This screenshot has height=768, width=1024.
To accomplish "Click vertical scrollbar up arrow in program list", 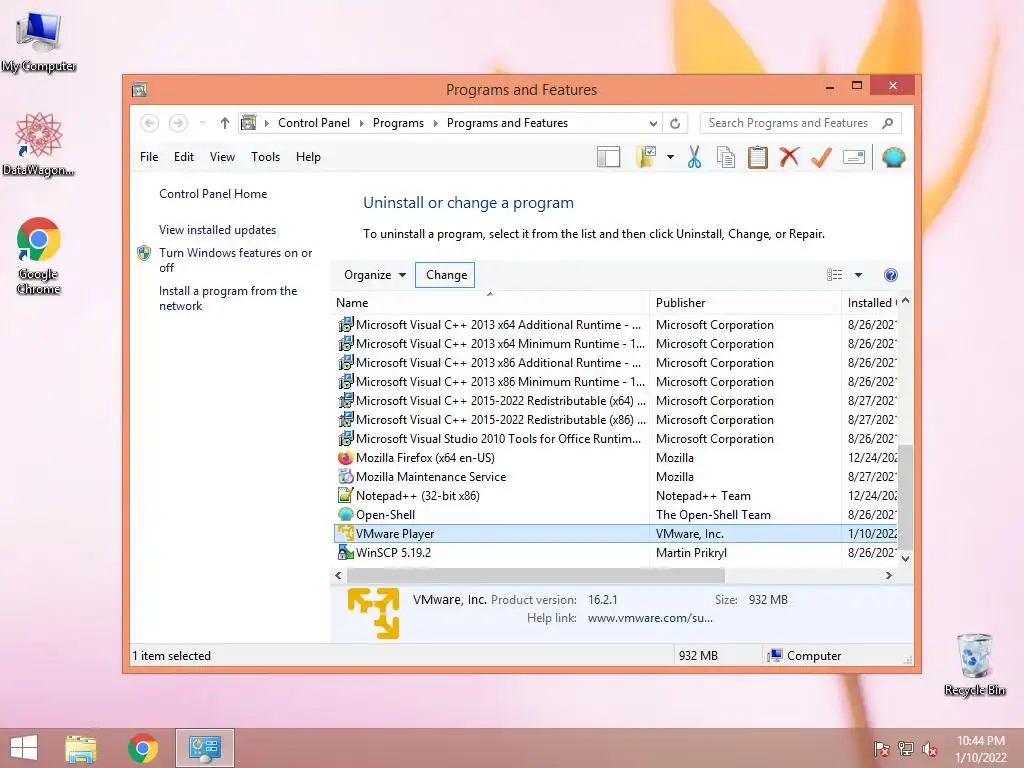I will pos(905,301).
